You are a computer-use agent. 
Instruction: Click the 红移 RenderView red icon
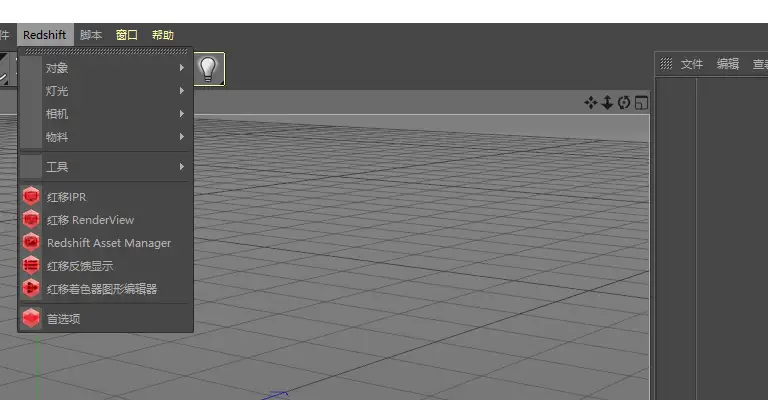[x=31, y=220]
